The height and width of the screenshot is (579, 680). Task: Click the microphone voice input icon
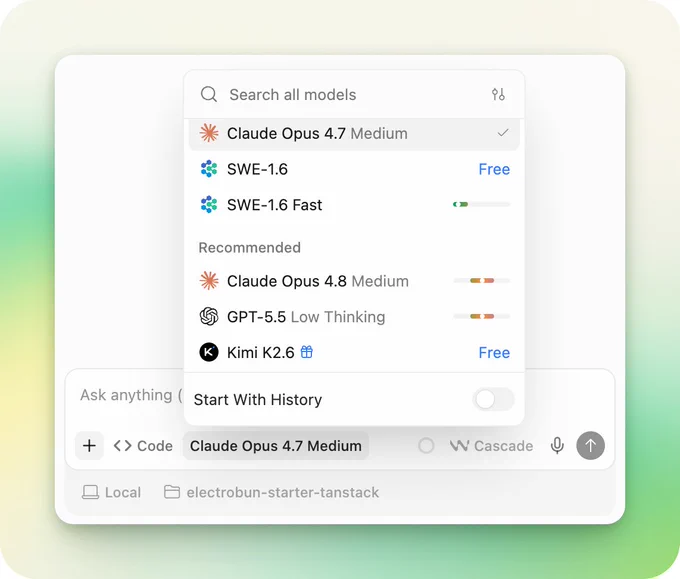[557, 445]
